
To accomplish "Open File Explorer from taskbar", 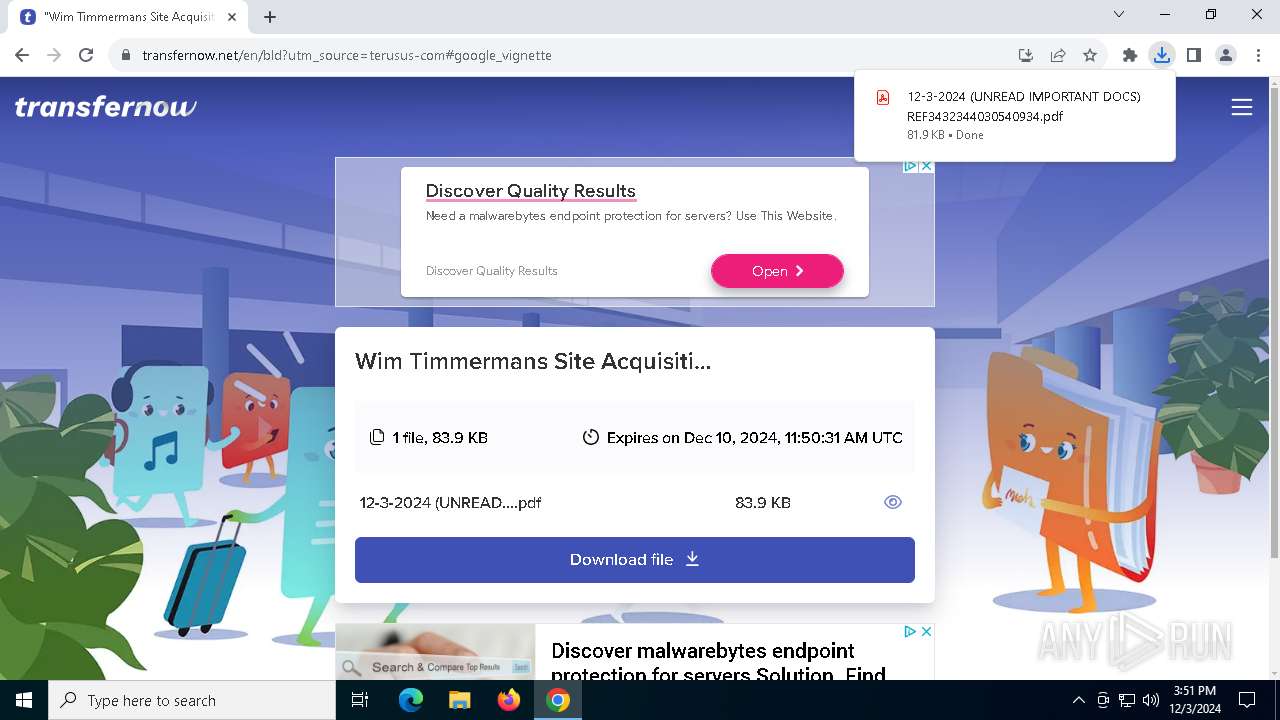I will point(459,700).
